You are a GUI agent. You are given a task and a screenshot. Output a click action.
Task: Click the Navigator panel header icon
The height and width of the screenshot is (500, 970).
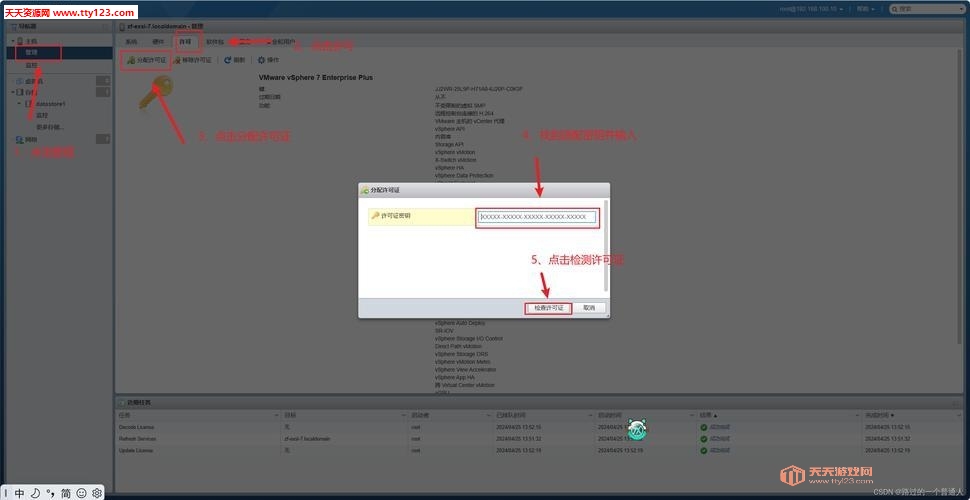click(x=14, y=27)
